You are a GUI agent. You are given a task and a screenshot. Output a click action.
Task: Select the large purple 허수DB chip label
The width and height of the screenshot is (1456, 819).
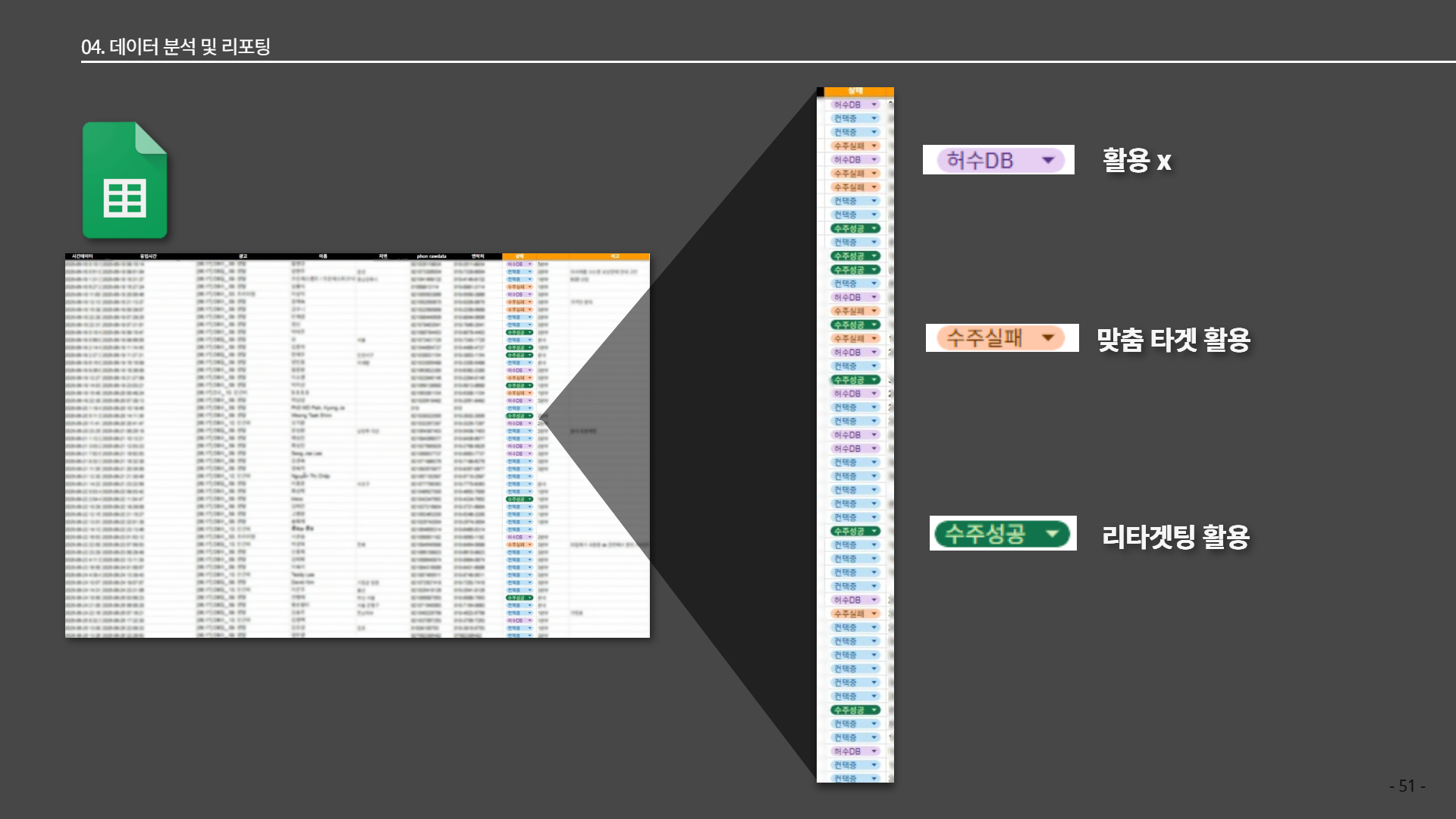(x=980, y=160)
